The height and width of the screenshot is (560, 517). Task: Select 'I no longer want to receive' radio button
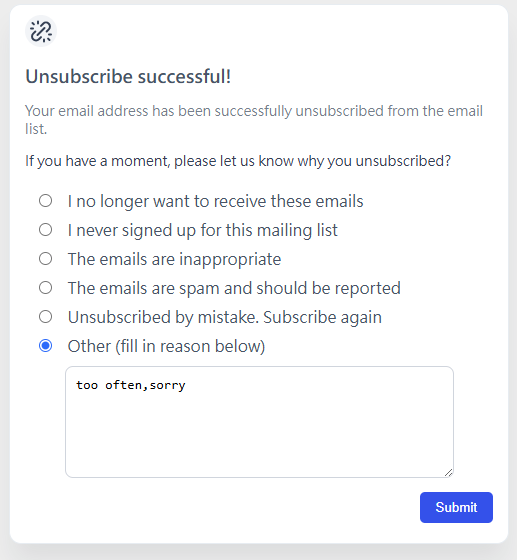[45, 201]
